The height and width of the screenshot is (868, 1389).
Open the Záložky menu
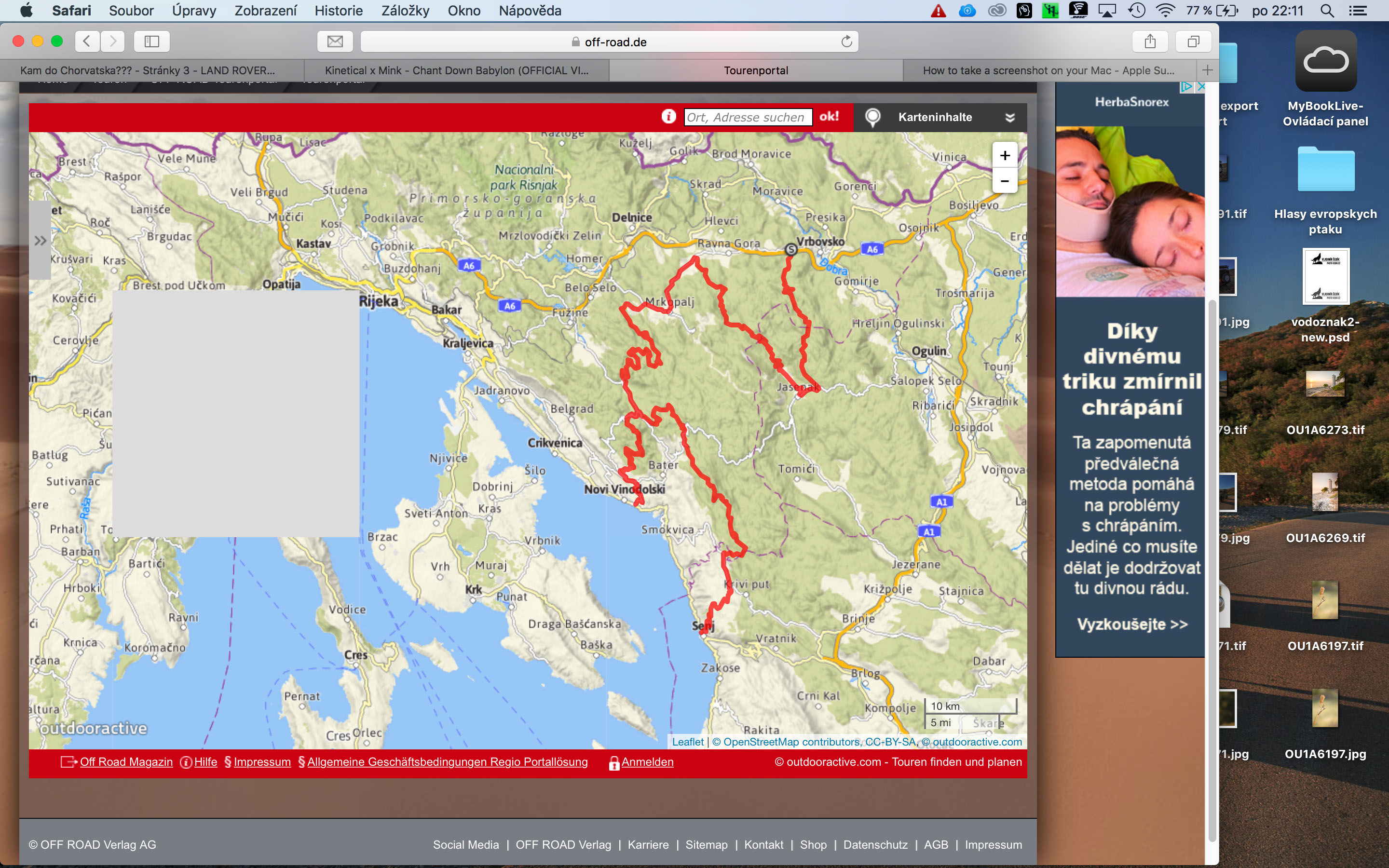(405, 10)
